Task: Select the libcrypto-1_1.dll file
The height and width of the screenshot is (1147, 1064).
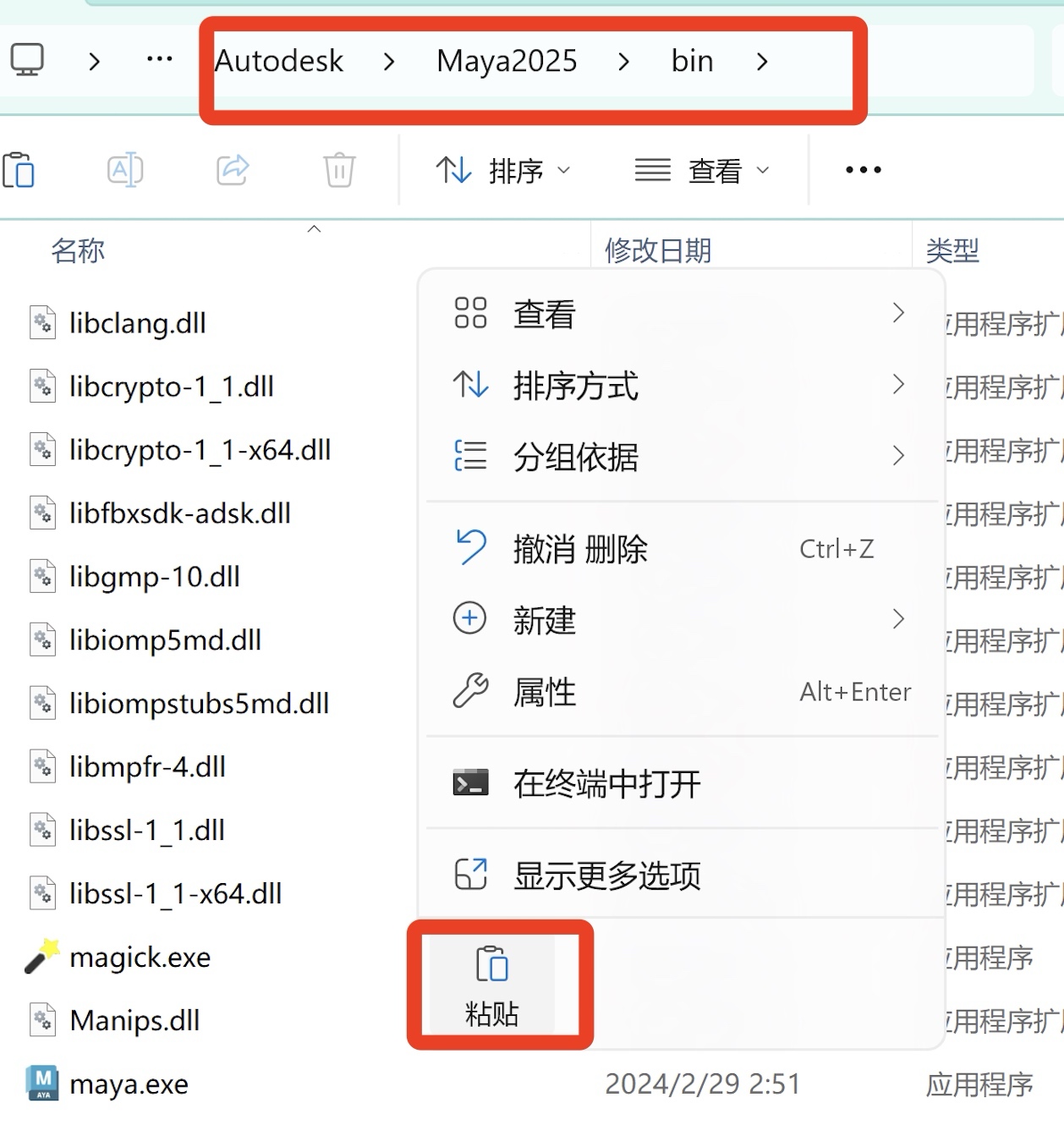Action: pyautogui.click(x=172, y=387)
